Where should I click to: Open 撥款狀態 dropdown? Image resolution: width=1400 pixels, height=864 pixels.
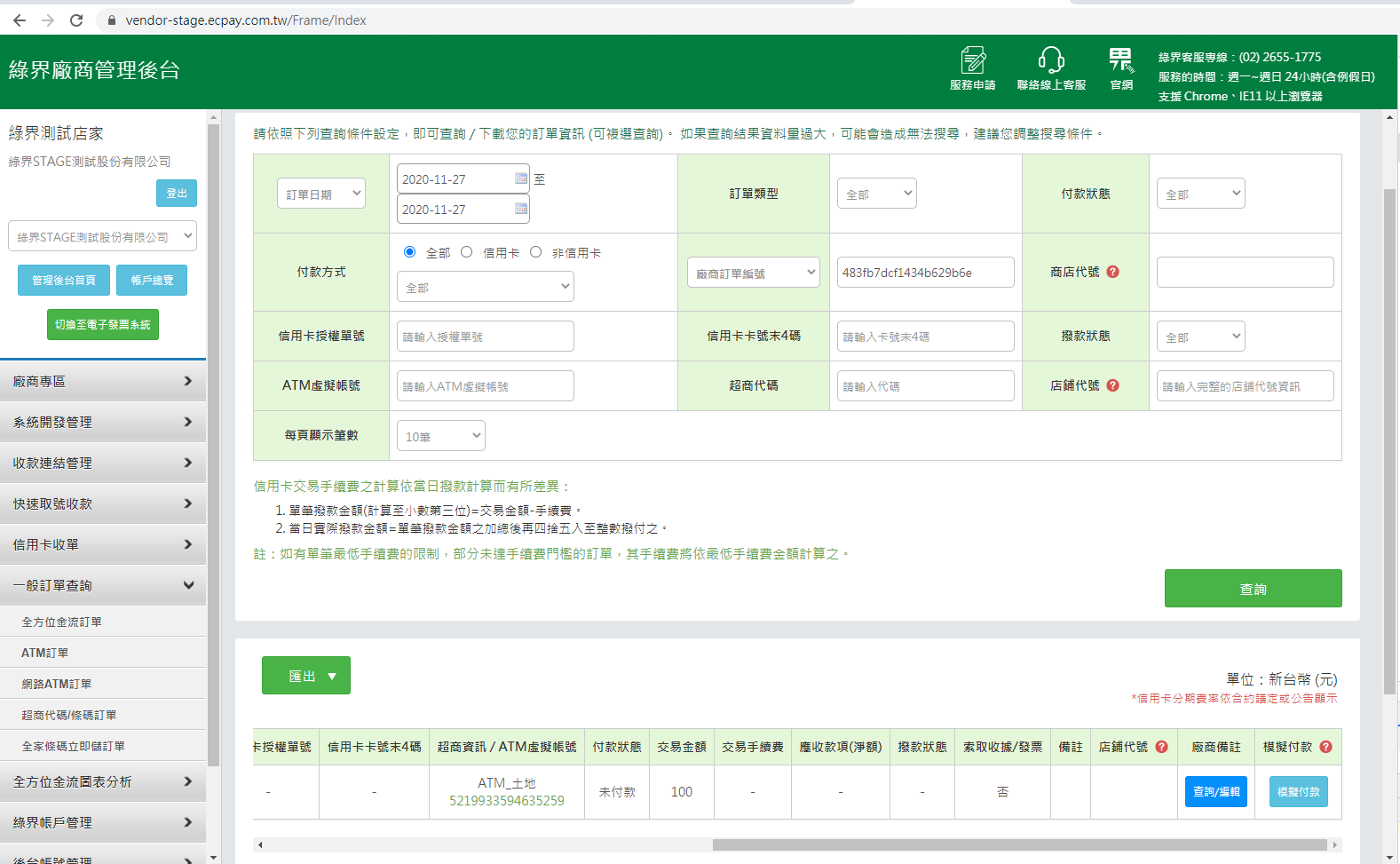1200,337
